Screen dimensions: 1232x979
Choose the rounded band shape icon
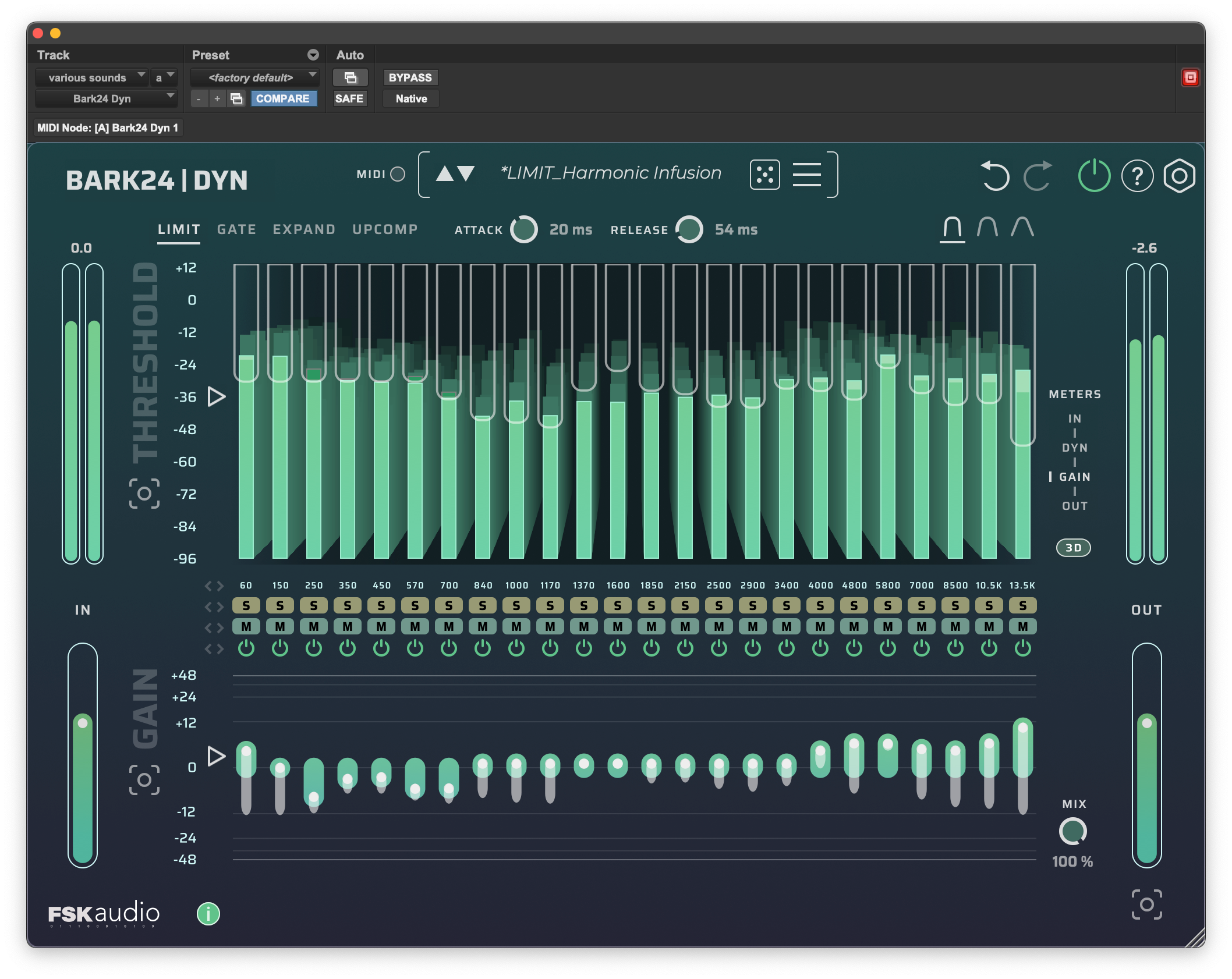(987, 227)
